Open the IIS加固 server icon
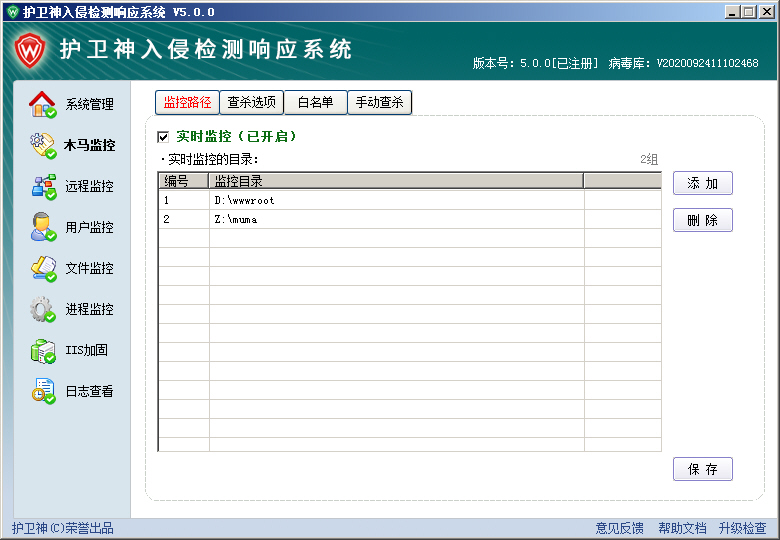This screenshot has width=780, height=540. tap(42, 350)
